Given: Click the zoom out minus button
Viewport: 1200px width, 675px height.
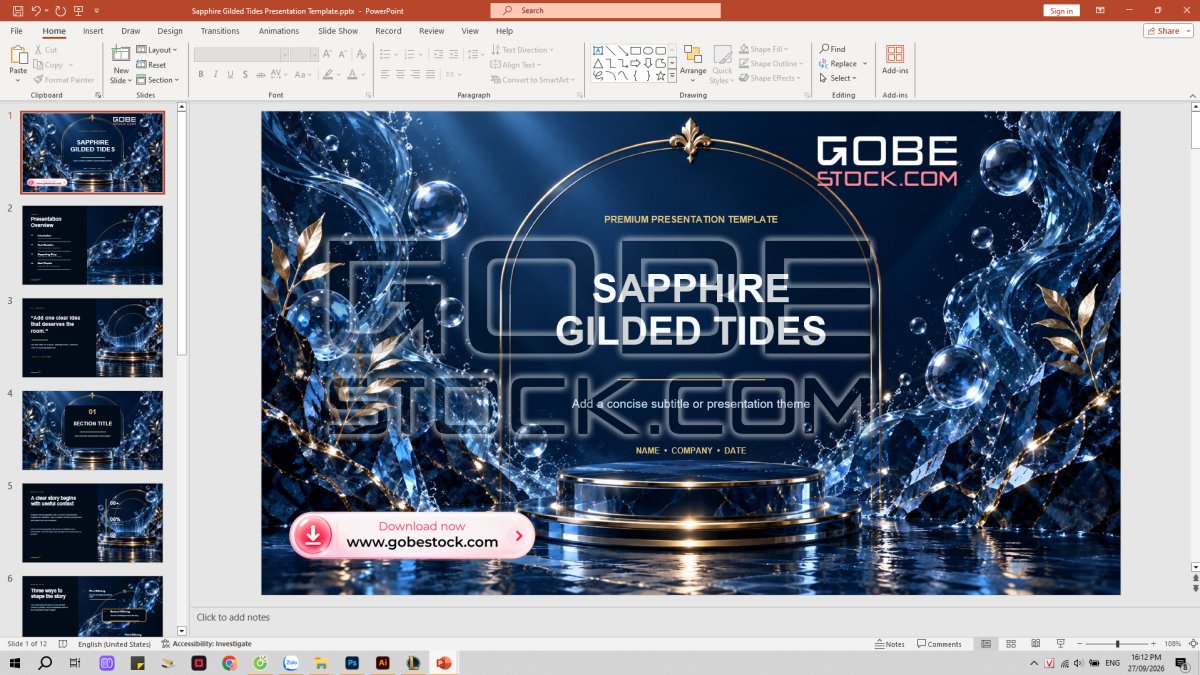Looking at the screenshot, I should pos(1078,644).
